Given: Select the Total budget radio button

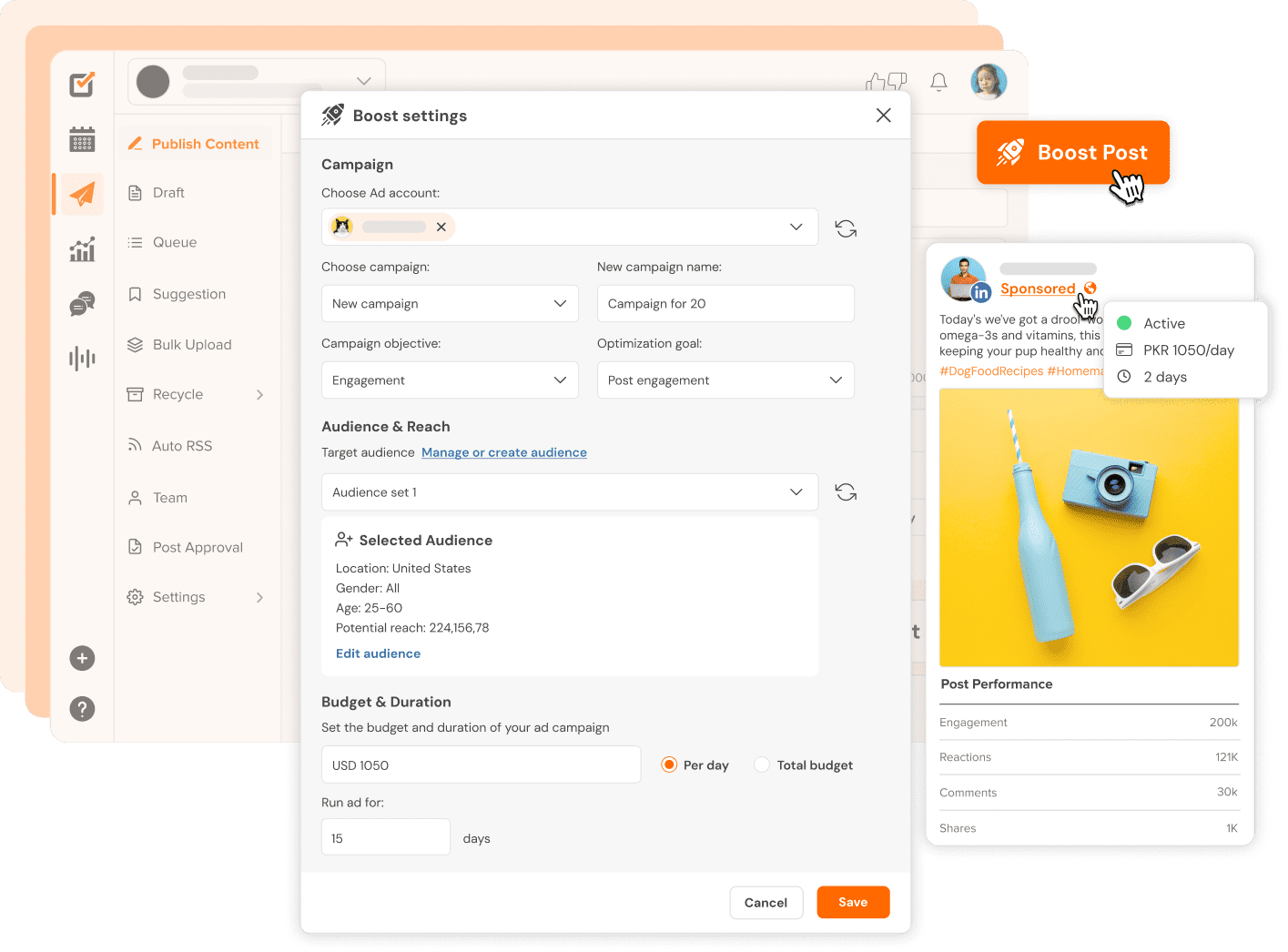Looking at the screenshot, I should [762, 765].
